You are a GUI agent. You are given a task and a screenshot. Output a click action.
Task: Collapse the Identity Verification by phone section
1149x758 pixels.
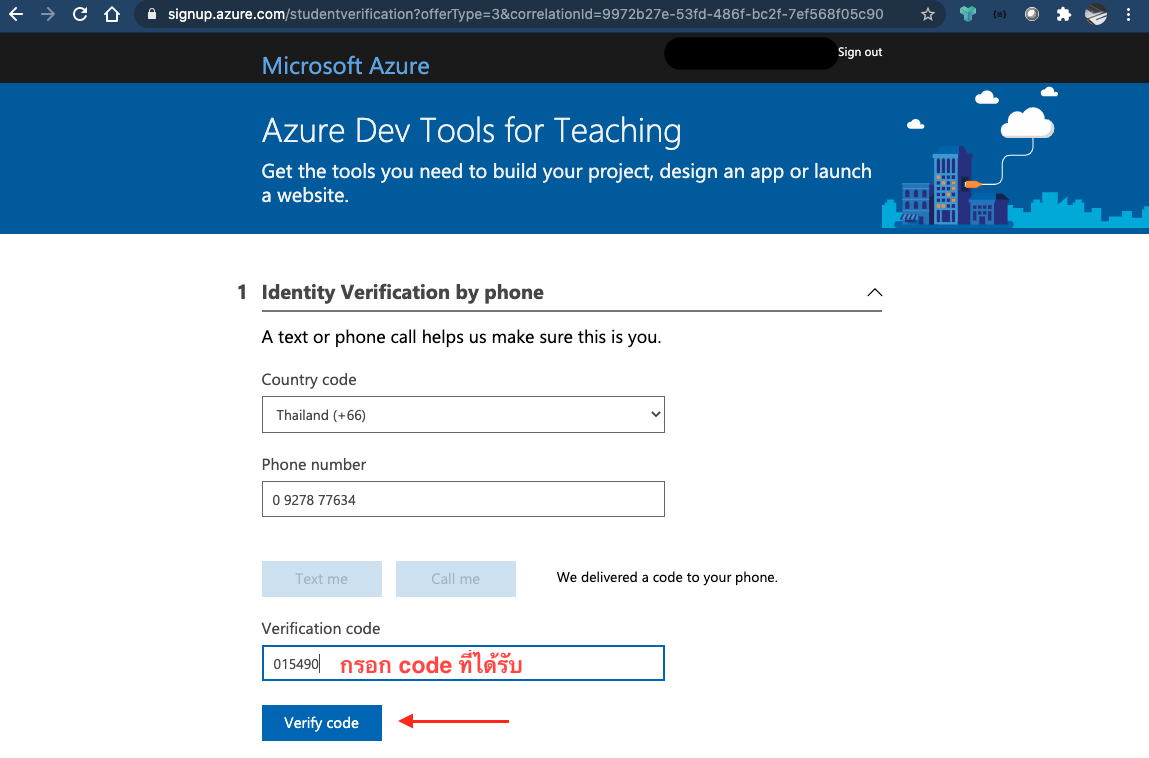coord(874,293)
